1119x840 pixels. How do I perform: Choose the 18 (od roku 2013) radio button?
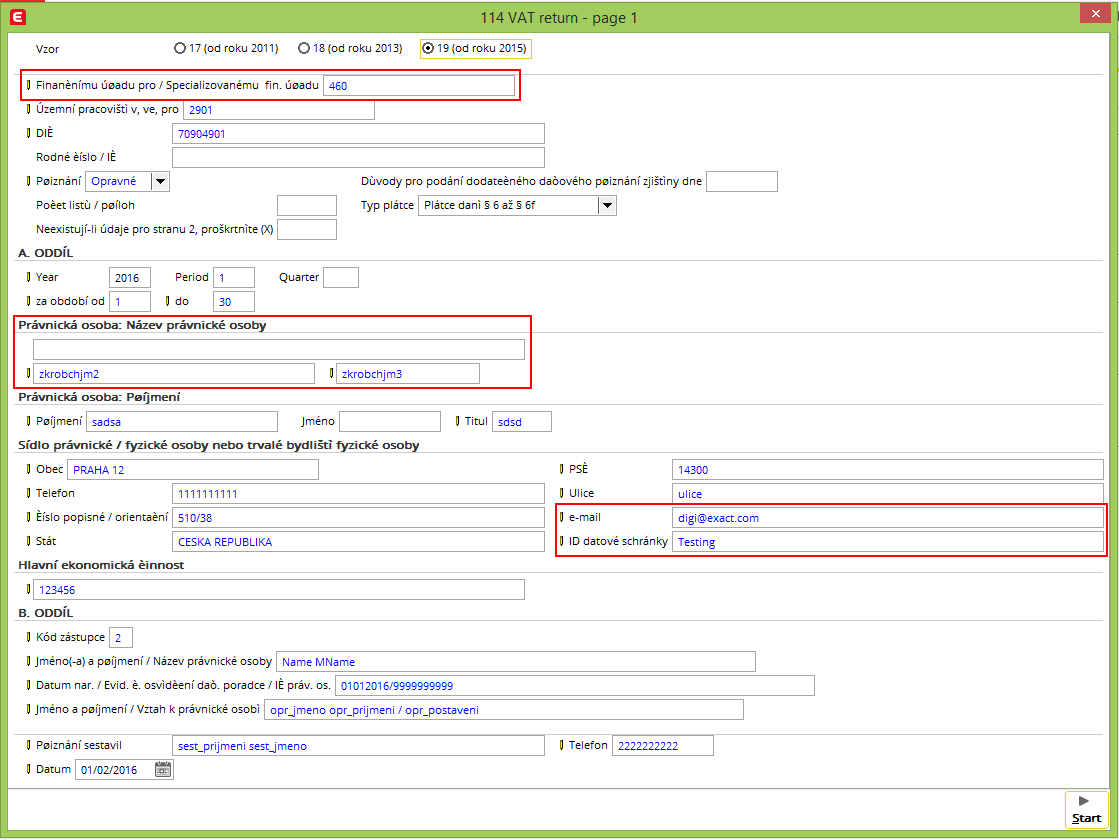[304, 48]
